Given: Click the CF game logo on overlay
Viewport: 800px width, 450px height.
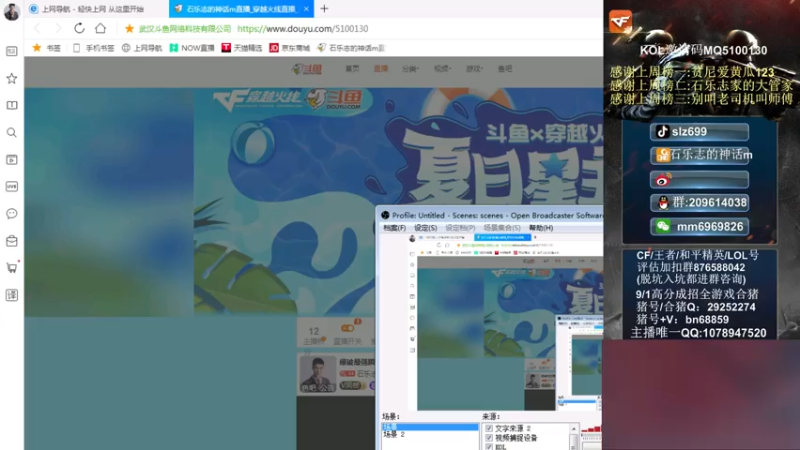Looking at the screenshot, I should click(x=620, y=21).
